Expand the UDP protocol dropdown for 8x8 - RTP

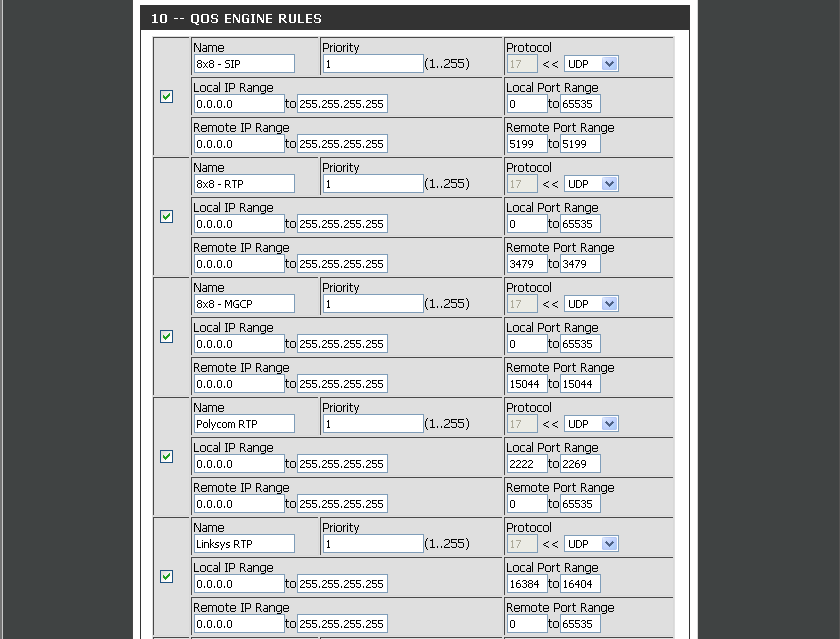591,184
